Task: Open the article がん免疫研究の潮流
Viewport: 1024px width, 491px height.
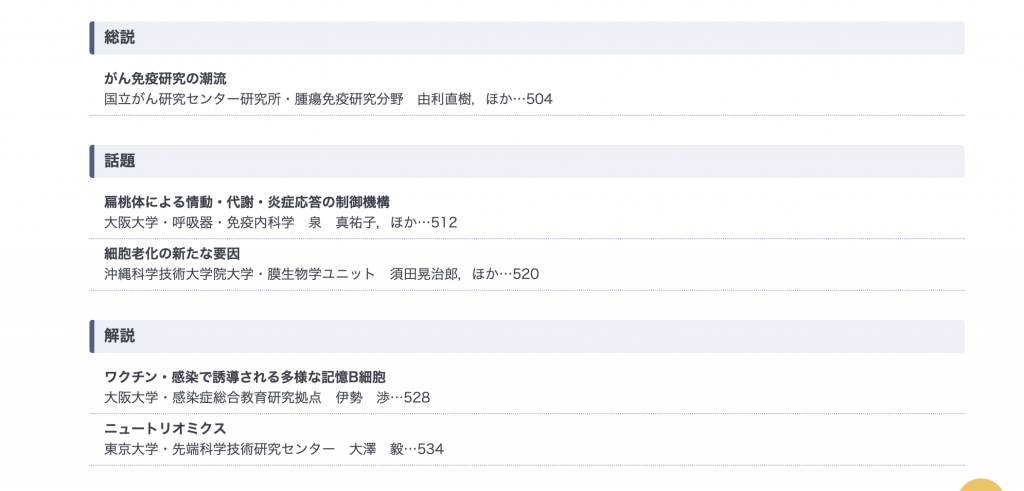Action: pyautogui.click(x=166, y=79)
